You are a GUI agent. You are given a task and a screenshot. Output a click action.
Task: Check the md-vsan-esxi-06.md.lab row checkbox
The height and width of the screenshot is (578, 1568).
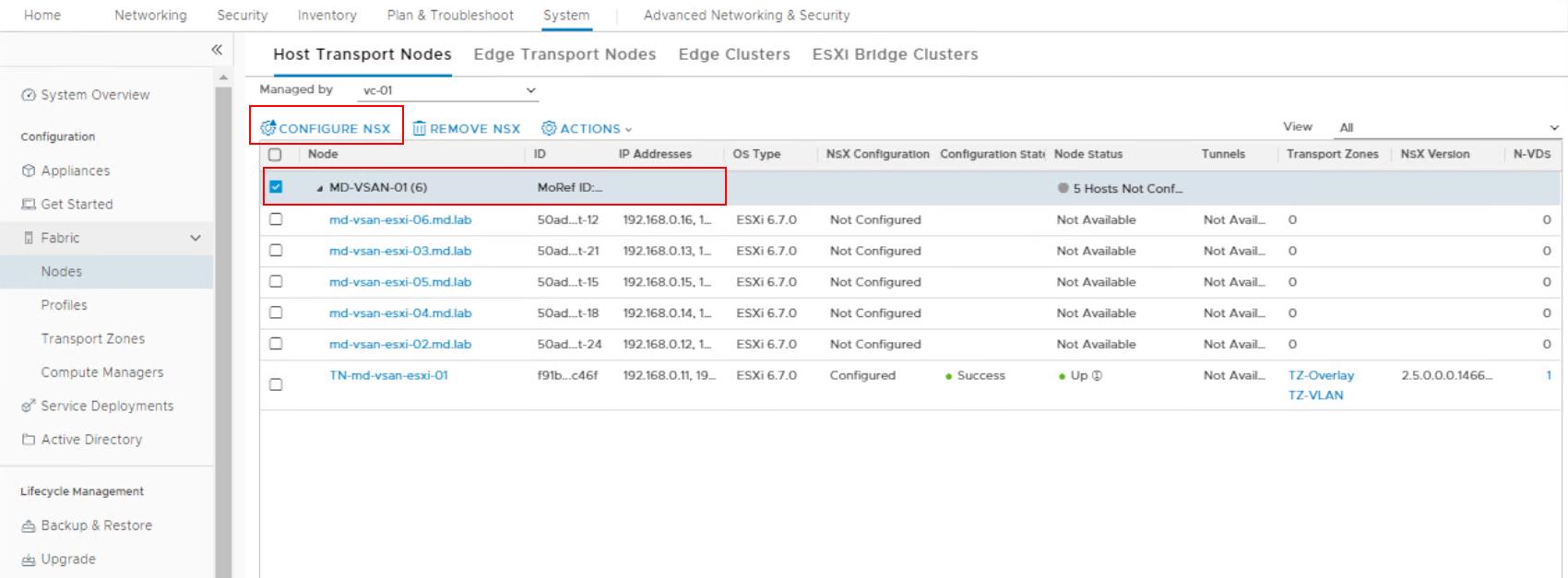click(x=276, y=219)
